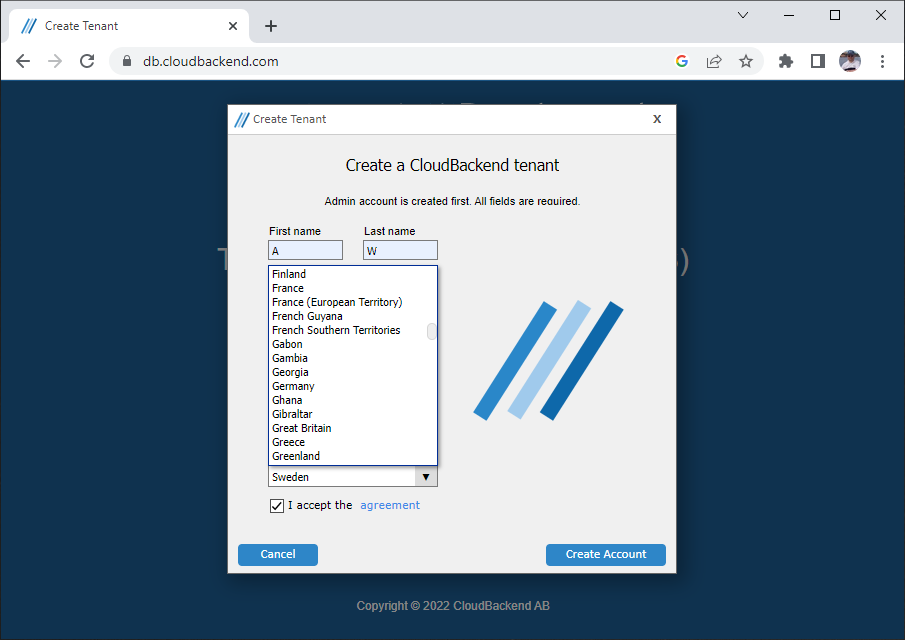Close the Create Tenant dialog with X
Screen dimensions: 905x640
657,119
